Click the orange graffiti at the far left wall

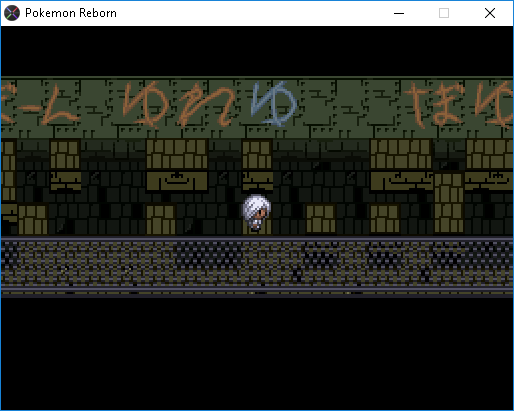[40, 104]
